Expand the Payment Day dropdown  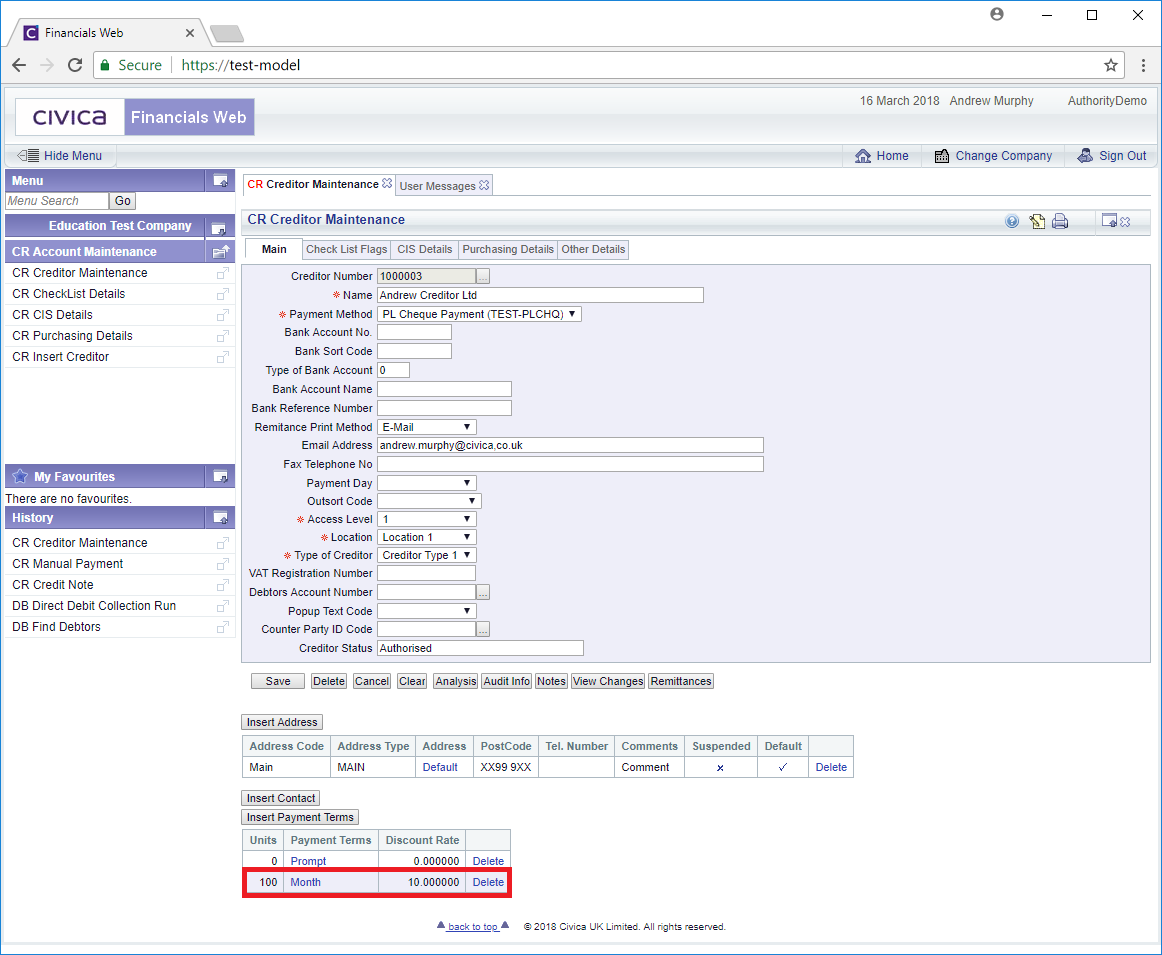tap(427, 483)
